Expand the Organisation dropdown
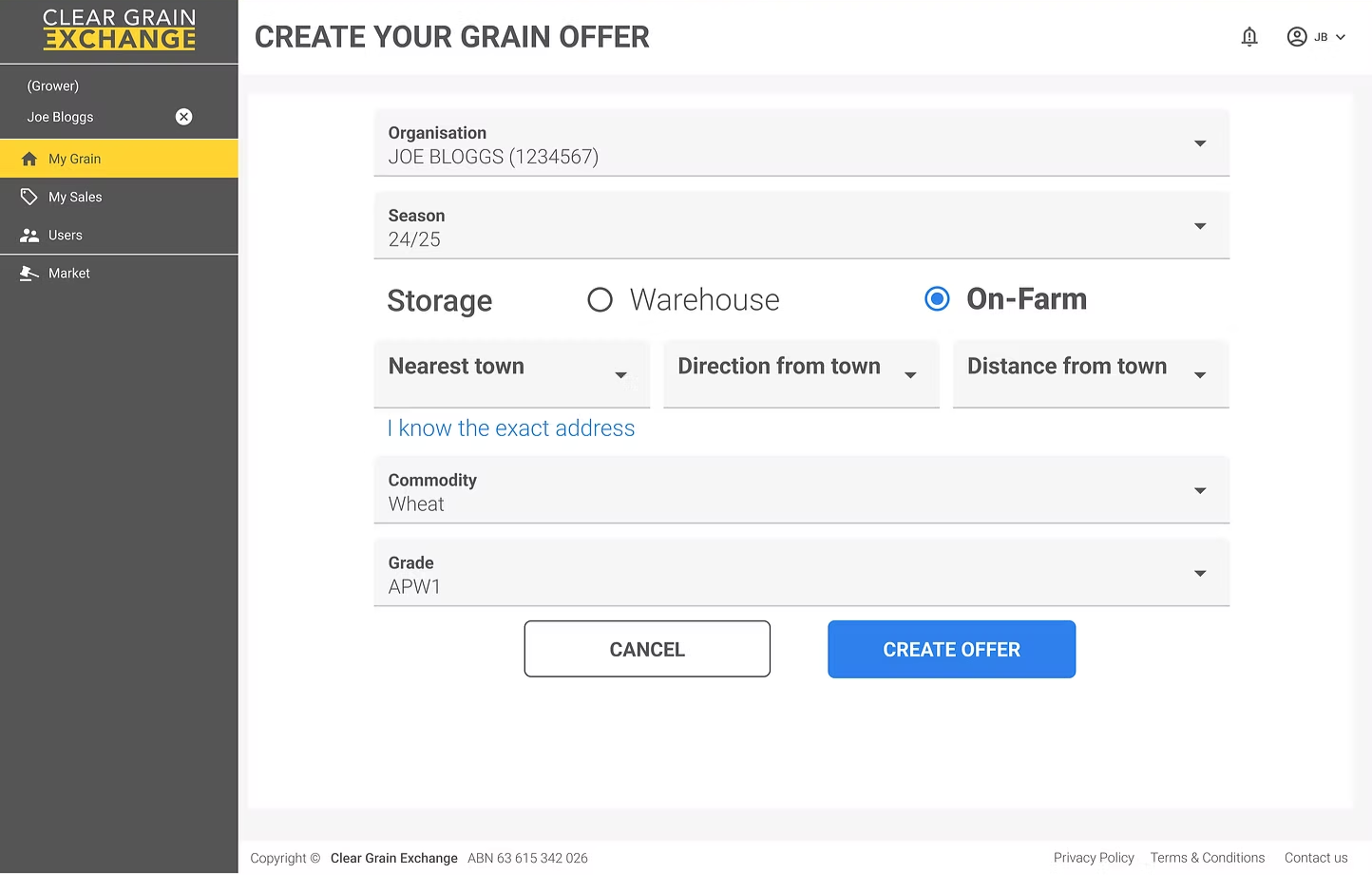Viewport: 1372px width, 875px height. [x=801, y=143]
